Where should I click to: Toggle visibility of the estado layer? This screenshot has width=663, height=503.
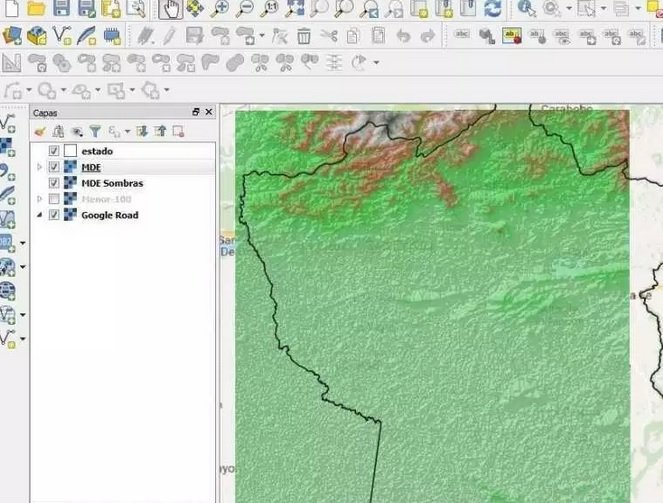[54, 151]
